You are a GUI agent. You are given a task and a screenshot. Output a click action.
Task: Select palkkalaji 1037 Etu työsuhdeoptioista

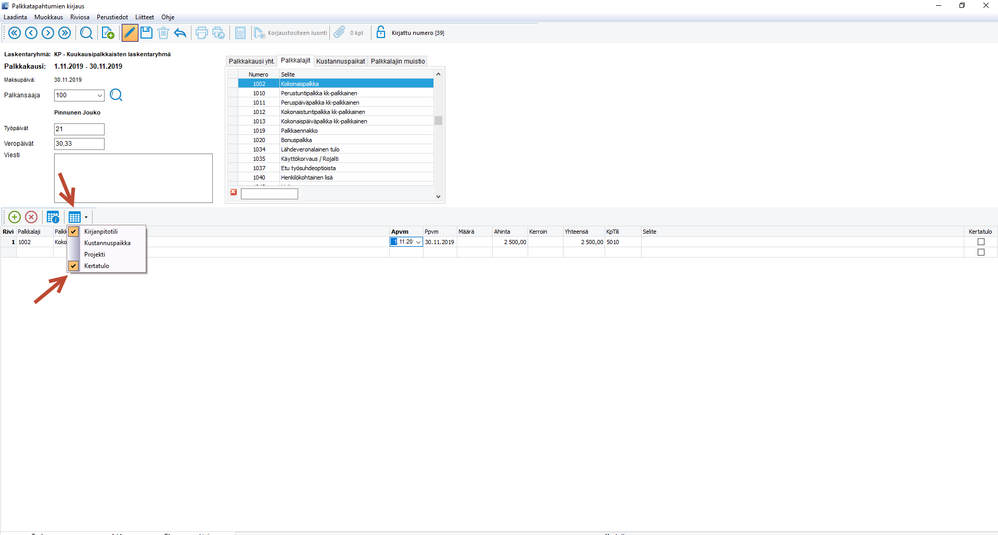click(x=335, y=168)
